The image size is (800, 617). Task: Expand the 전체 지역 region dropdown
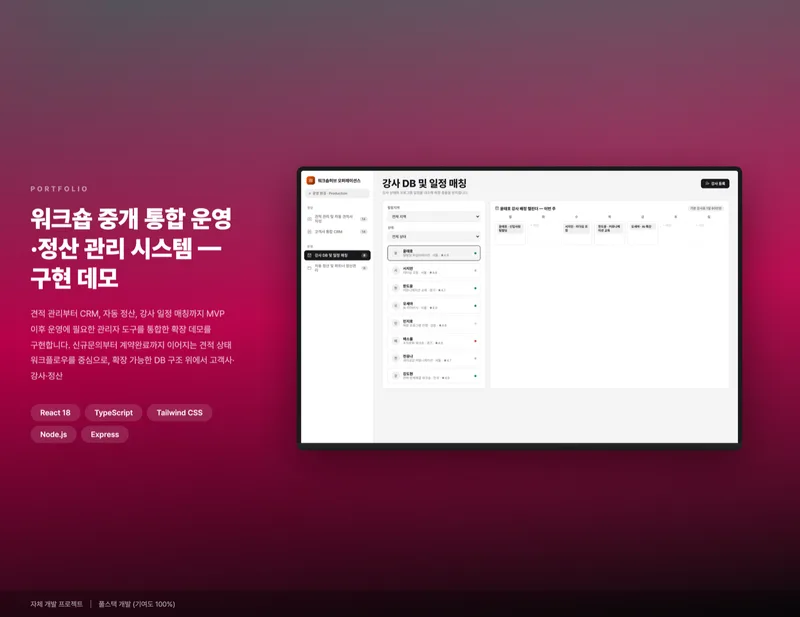coord(434,216)
